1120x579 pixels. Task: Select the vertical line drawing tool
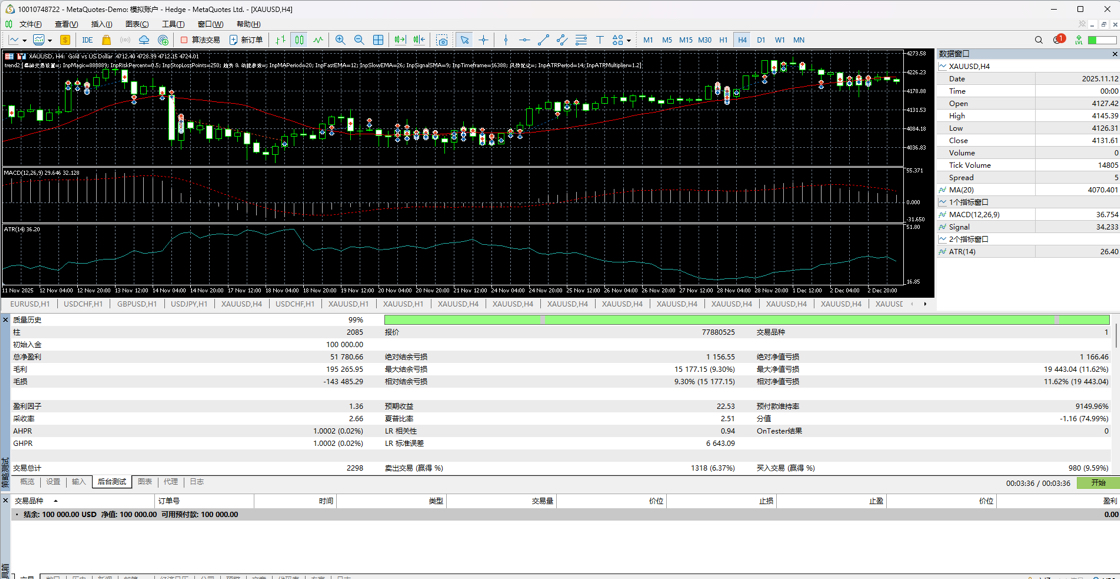pyautogui.click(x=506, y=40)
